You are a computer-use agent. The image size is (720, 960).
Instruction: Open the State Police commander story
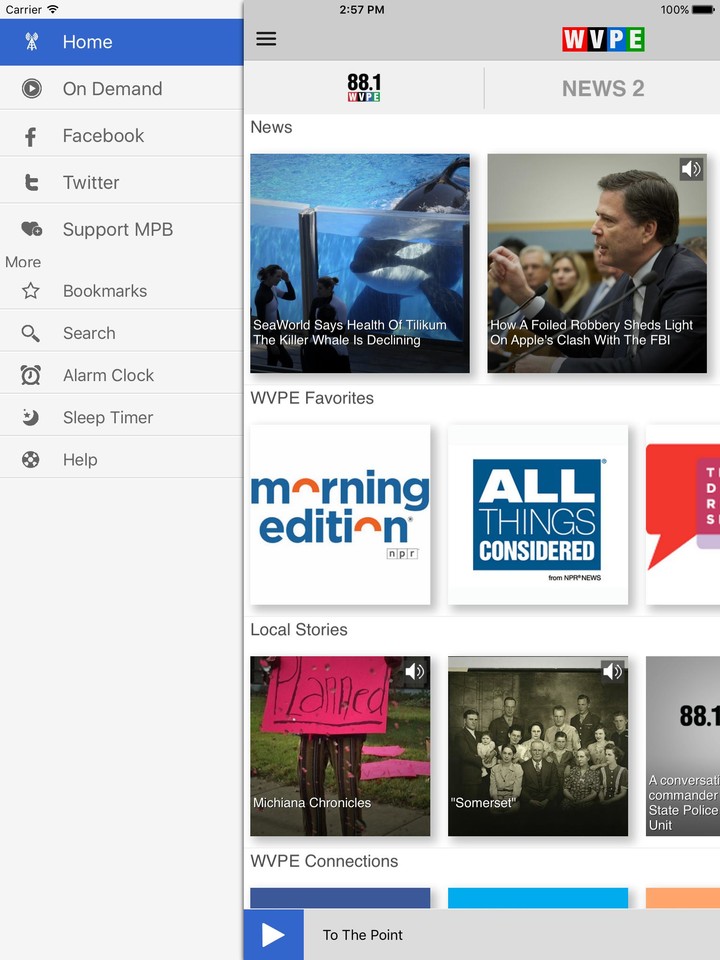683,746
